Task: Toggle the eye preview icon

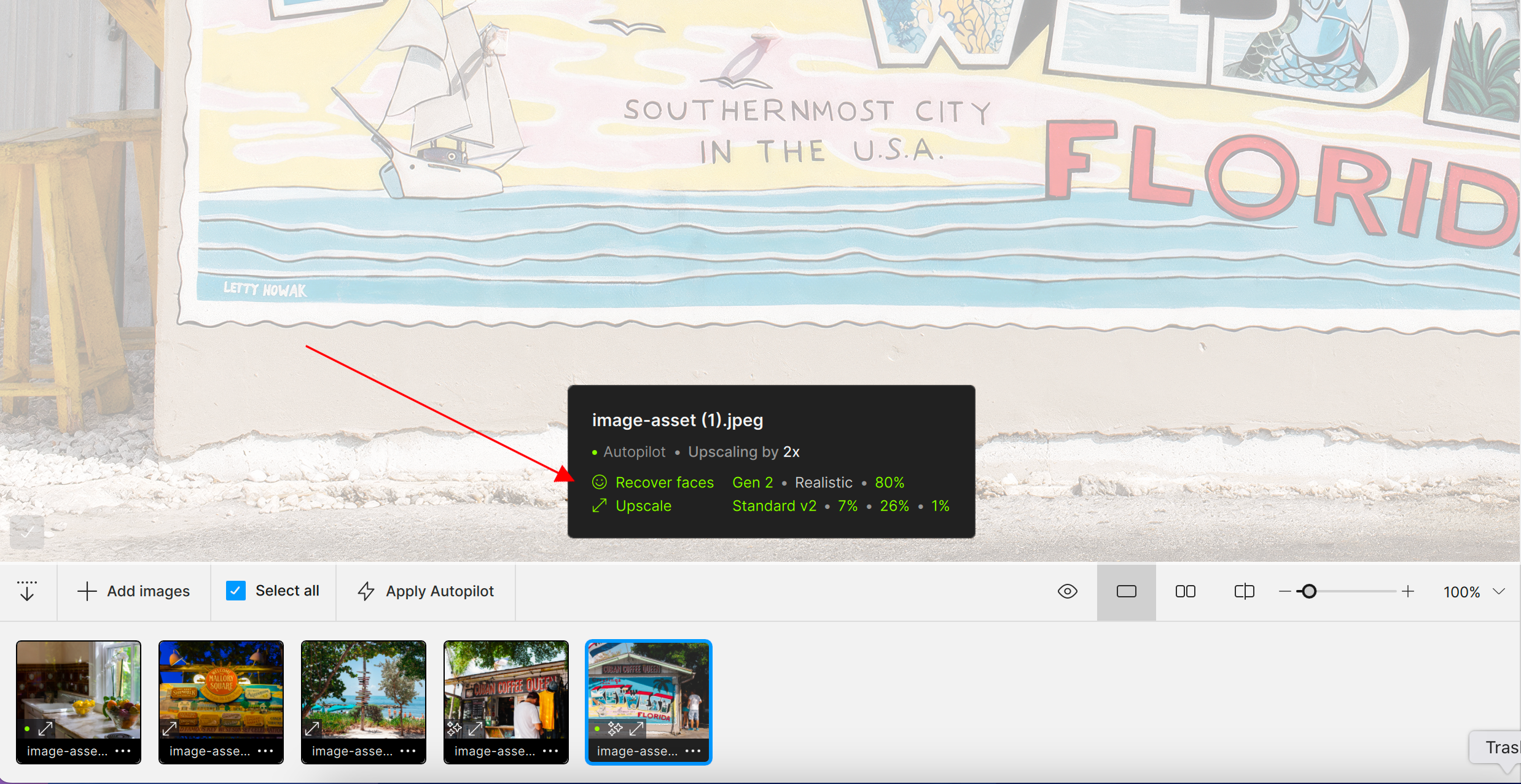Action: pyautogui.click(x=1068, y=591)
